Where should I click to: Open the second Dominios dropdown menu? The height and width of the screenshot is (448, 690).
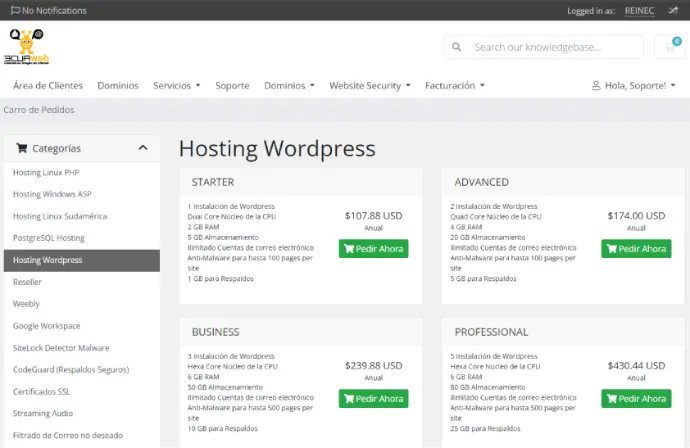point(289,86)
